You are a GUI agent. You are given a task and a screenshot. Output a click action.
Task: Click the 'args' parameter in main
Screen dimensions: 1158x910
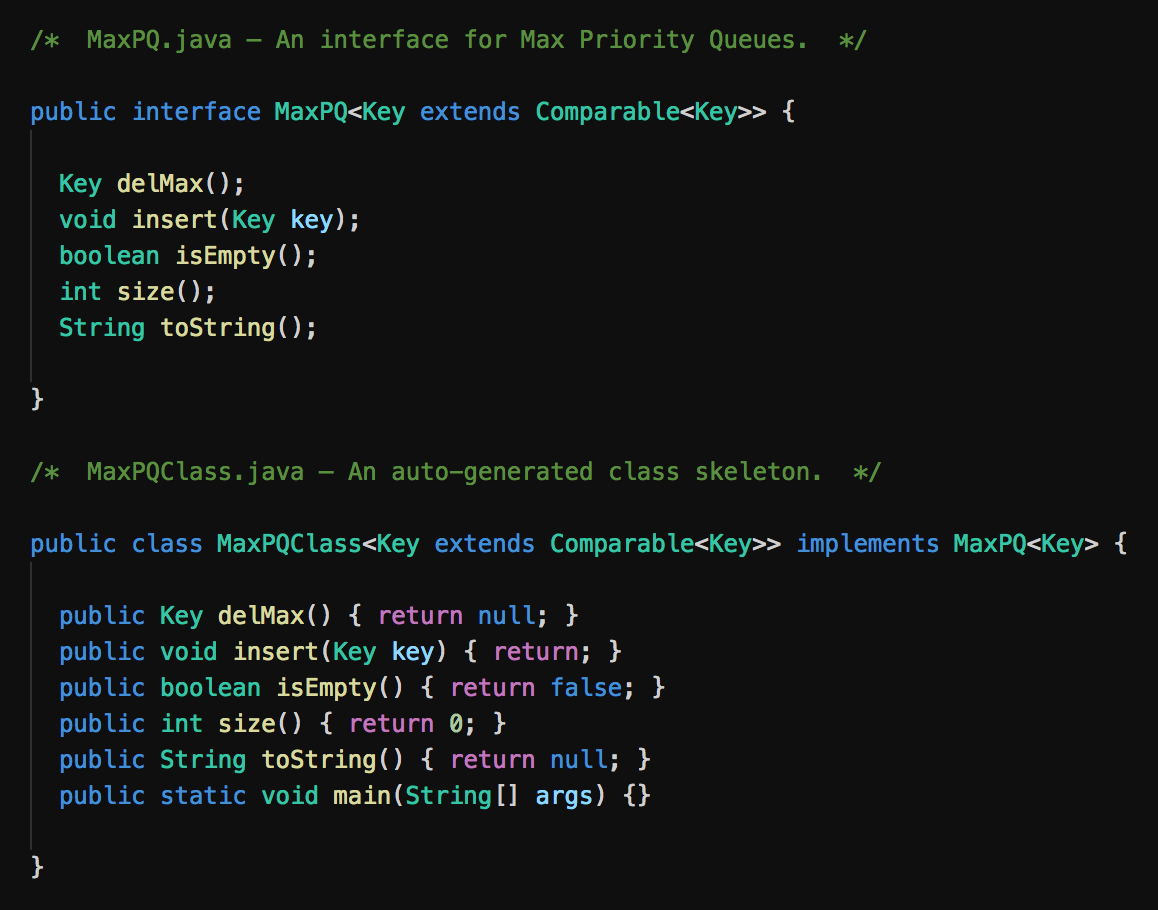click(564, 796)
